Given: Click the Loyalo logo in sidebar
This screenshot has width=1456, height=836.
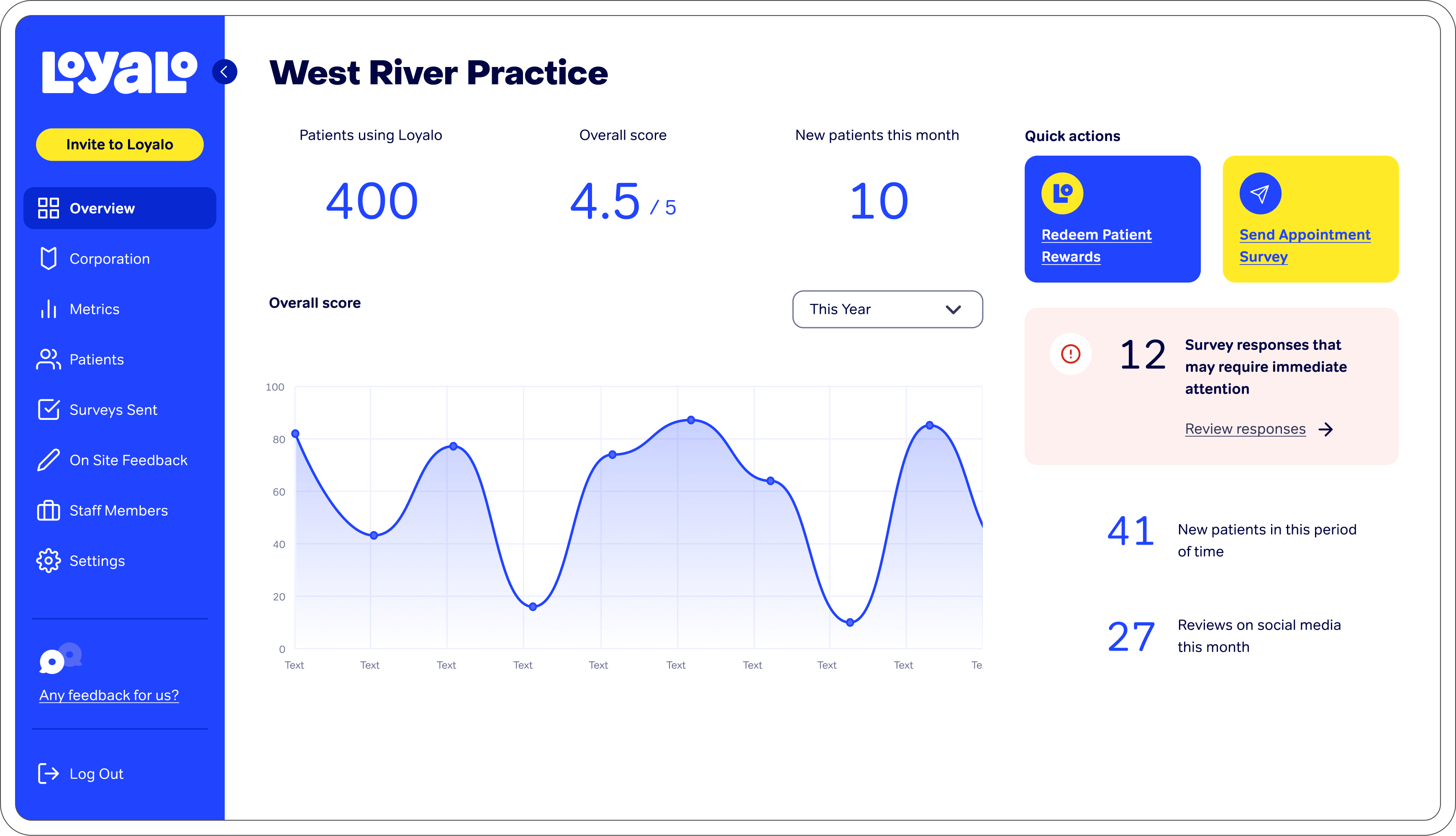Looking at the screenshot, I should [x=119, y=72].
